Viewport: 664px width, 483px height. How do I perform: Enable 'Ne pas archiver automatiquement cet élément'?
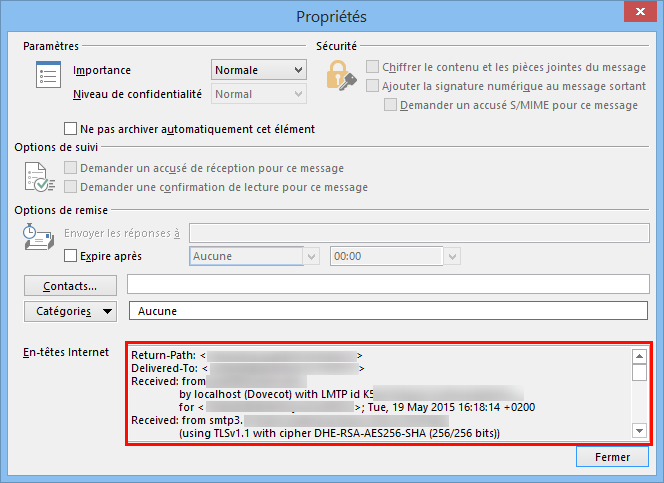70,129
